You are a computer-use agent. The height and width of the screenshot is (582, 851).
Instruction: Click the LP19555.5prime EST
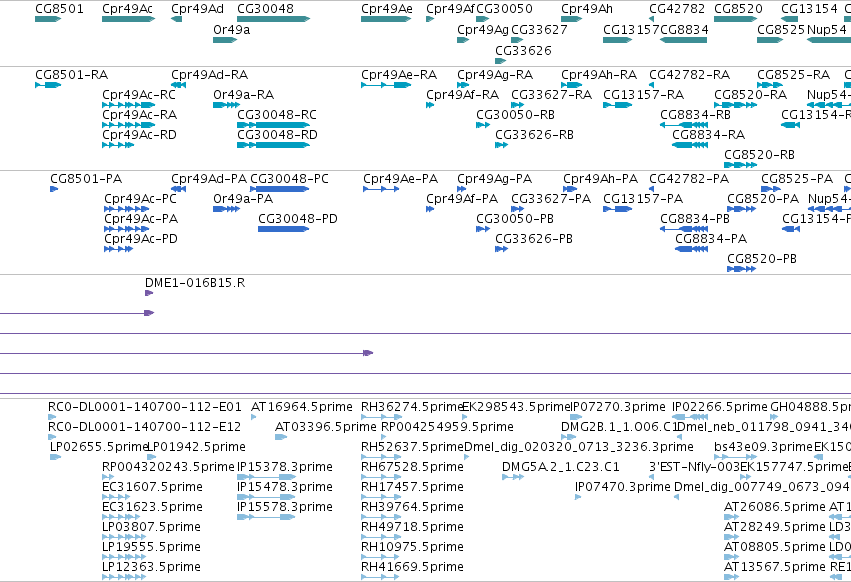coord(124,557)
